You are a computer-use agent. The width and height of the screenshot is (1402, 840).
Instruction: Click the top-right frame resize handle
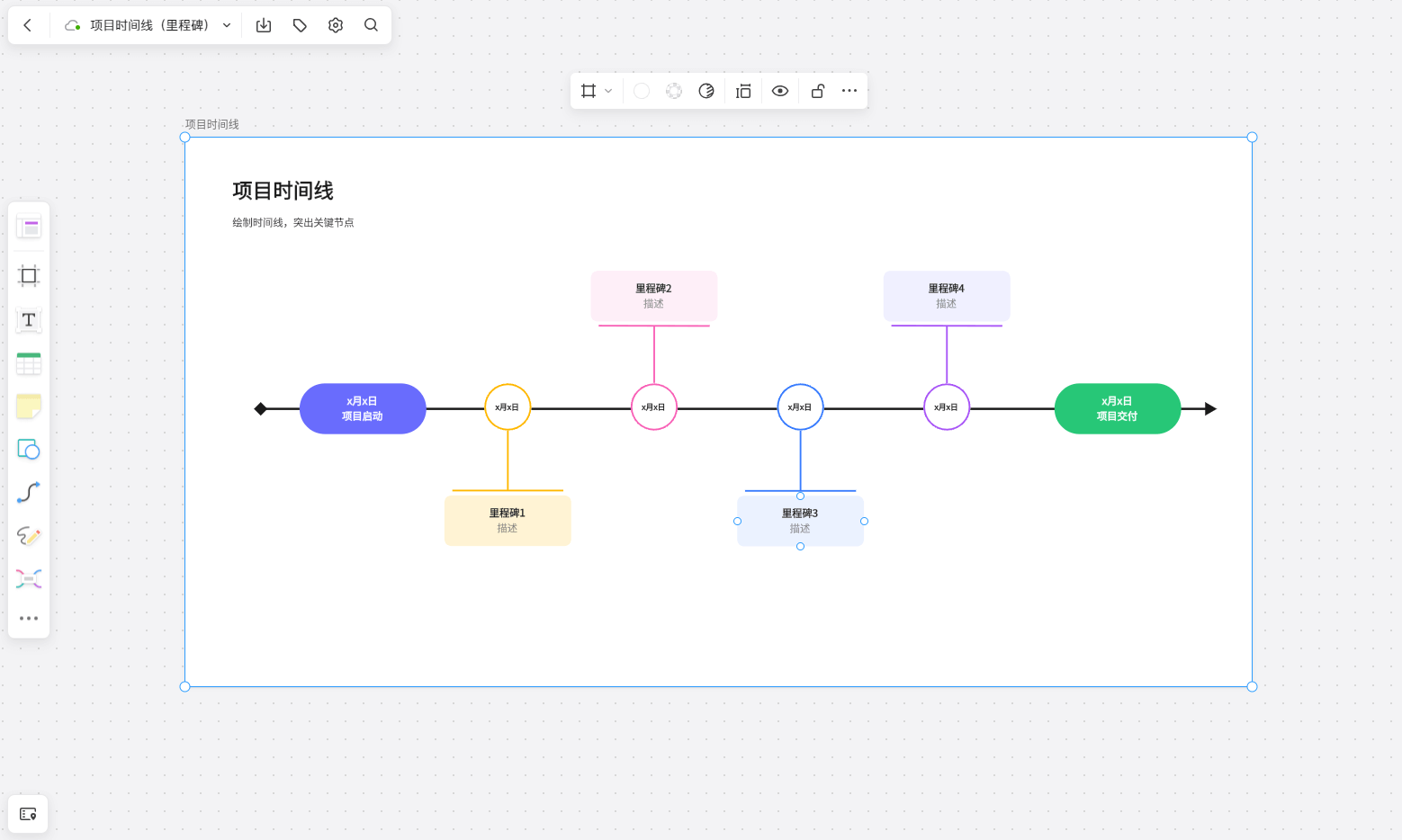1252,138
